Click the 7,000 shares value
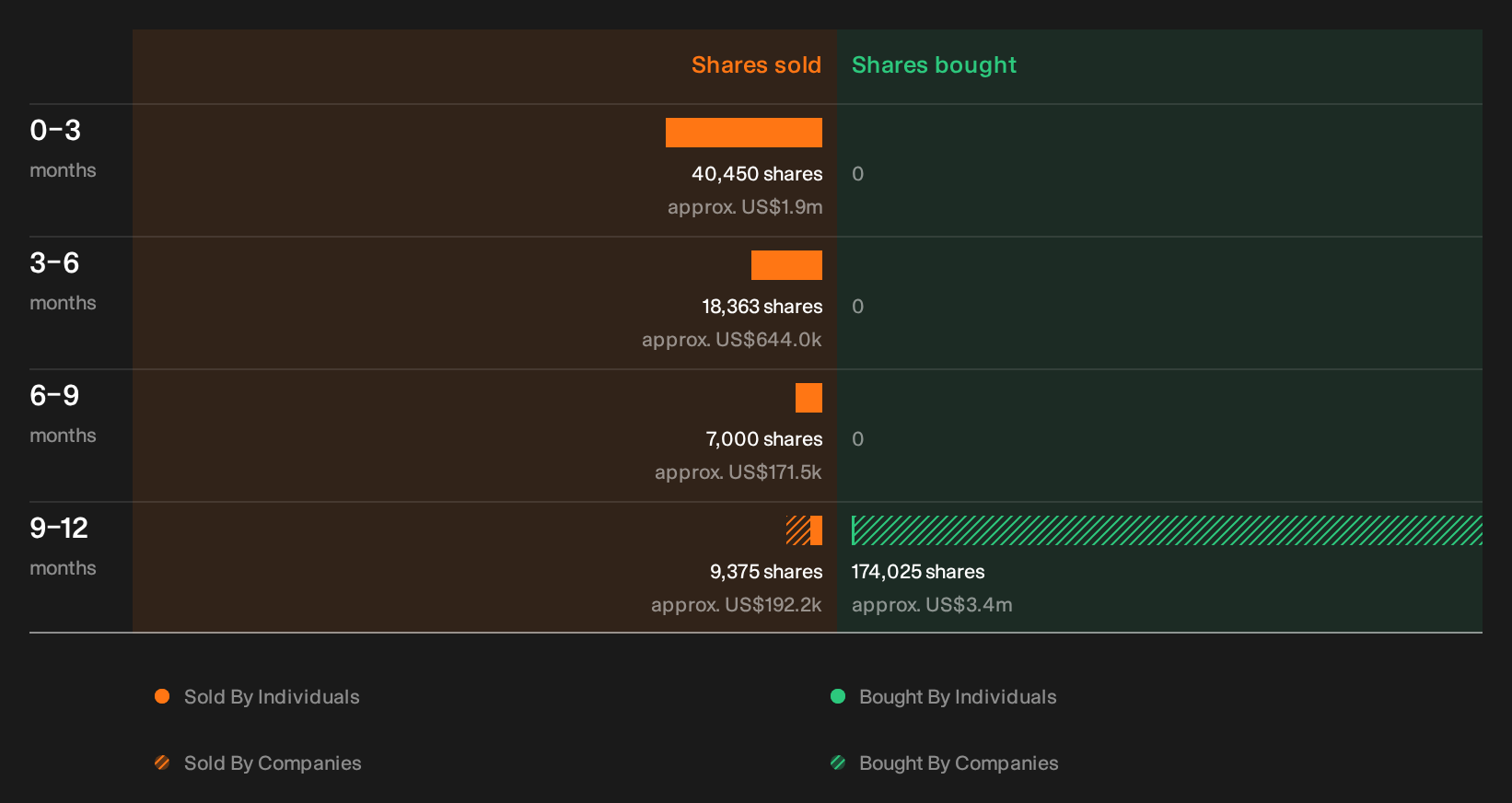The width and height of the screenshot is (1512, 803). [764, 439]
